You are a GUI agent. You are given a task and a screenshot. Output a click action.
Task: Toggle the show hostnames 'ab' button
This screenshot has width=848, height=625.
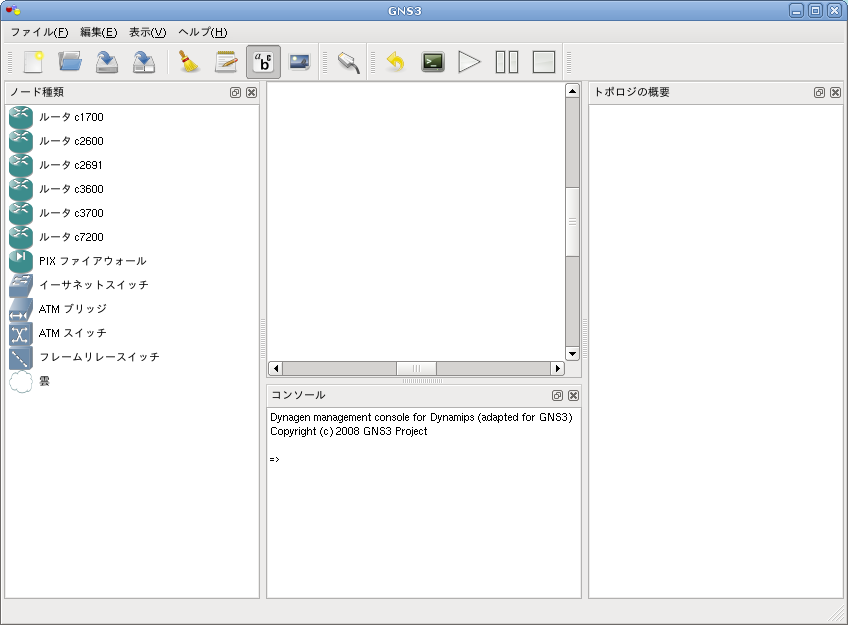(x=263, y=62)
